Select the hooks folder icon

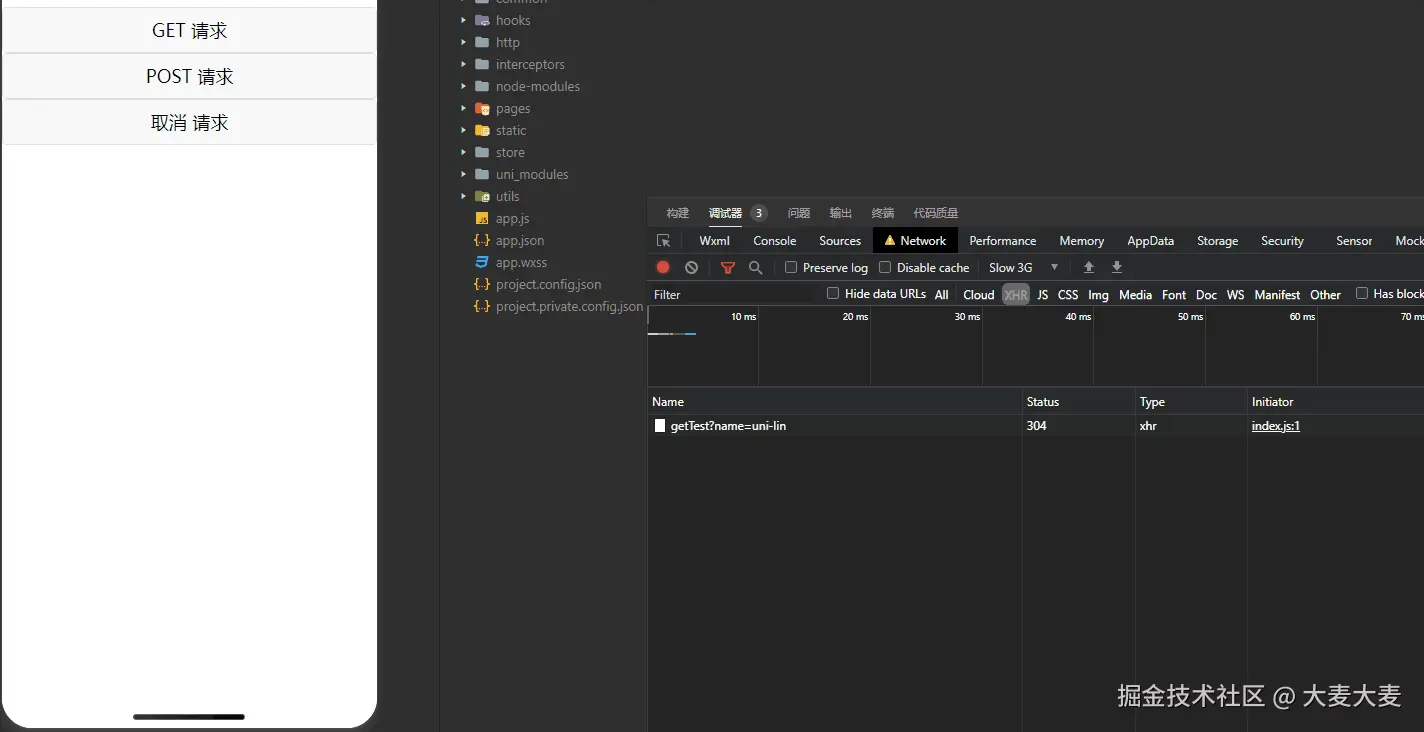click(482, 20)
